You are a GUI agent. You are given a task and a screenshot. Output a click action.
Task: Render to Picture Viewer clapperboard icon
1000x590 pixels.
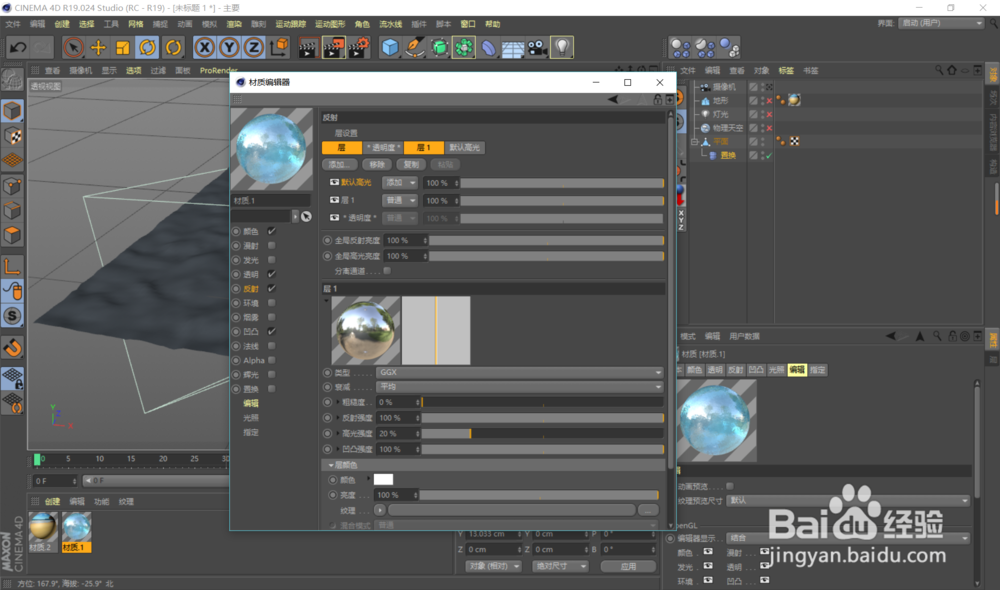[x=334, y=48]
